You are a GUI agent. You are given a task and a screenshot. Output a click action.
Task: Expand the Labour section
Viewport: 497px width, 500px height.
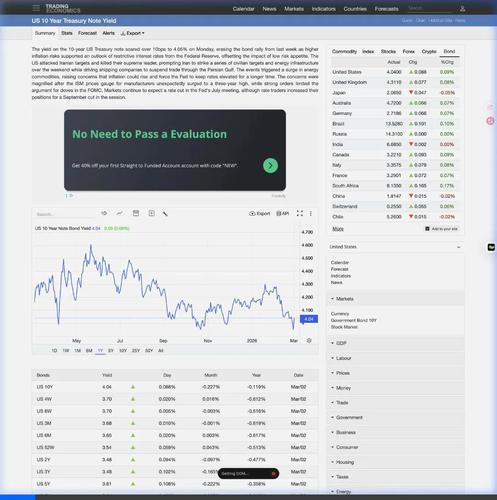[395, 358]
